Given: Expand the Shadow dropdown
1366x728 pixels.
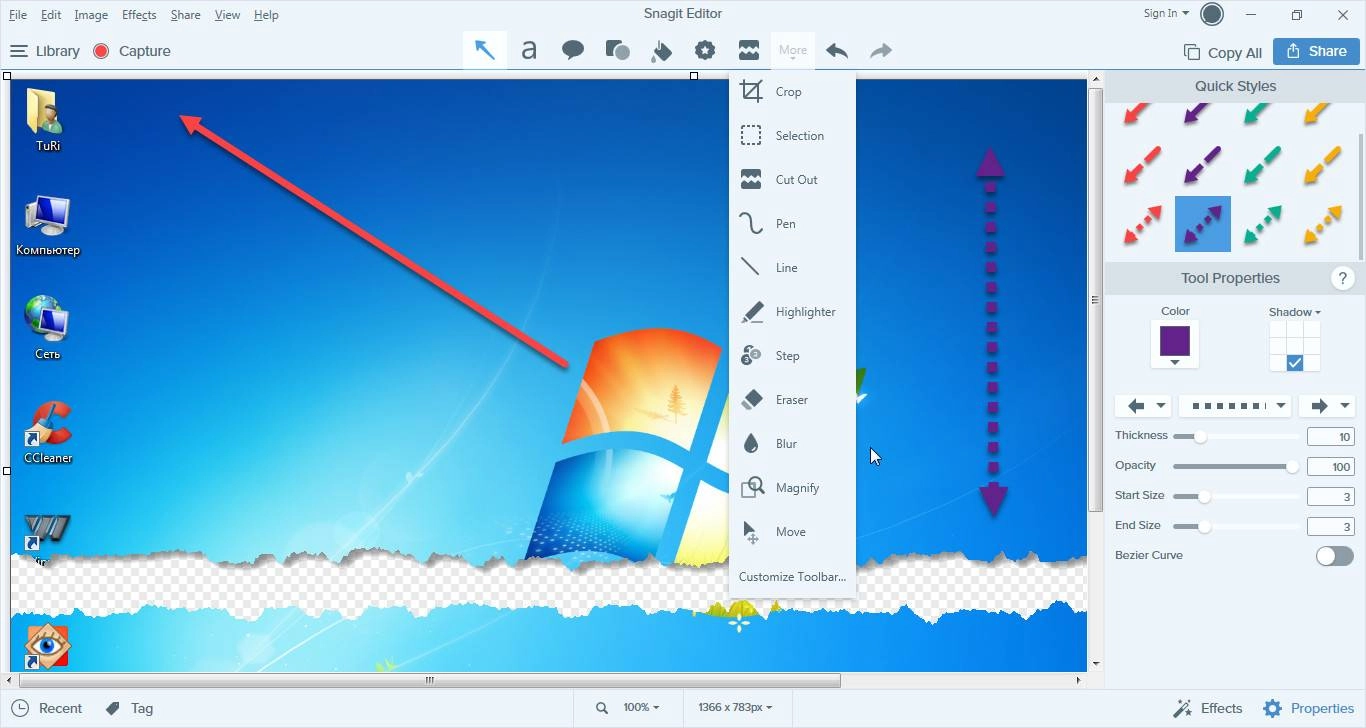Looking at the screenshot, I should (1295, 312).
